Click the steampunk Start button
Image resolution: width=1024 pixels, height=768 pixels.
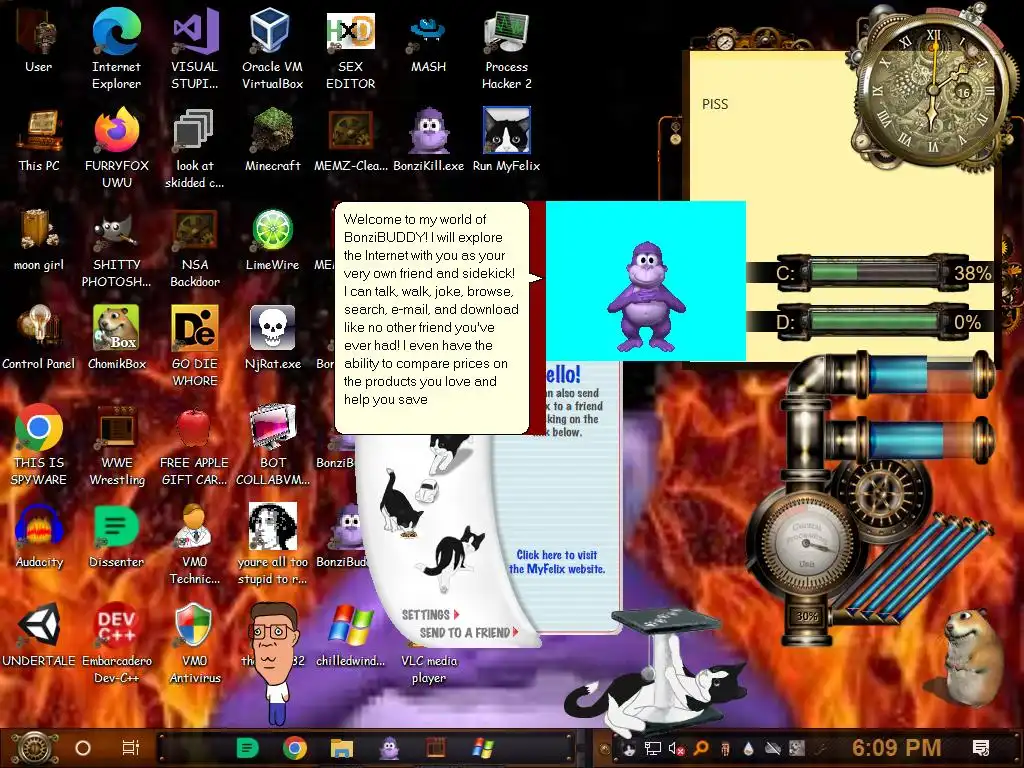tap(35, 748)
